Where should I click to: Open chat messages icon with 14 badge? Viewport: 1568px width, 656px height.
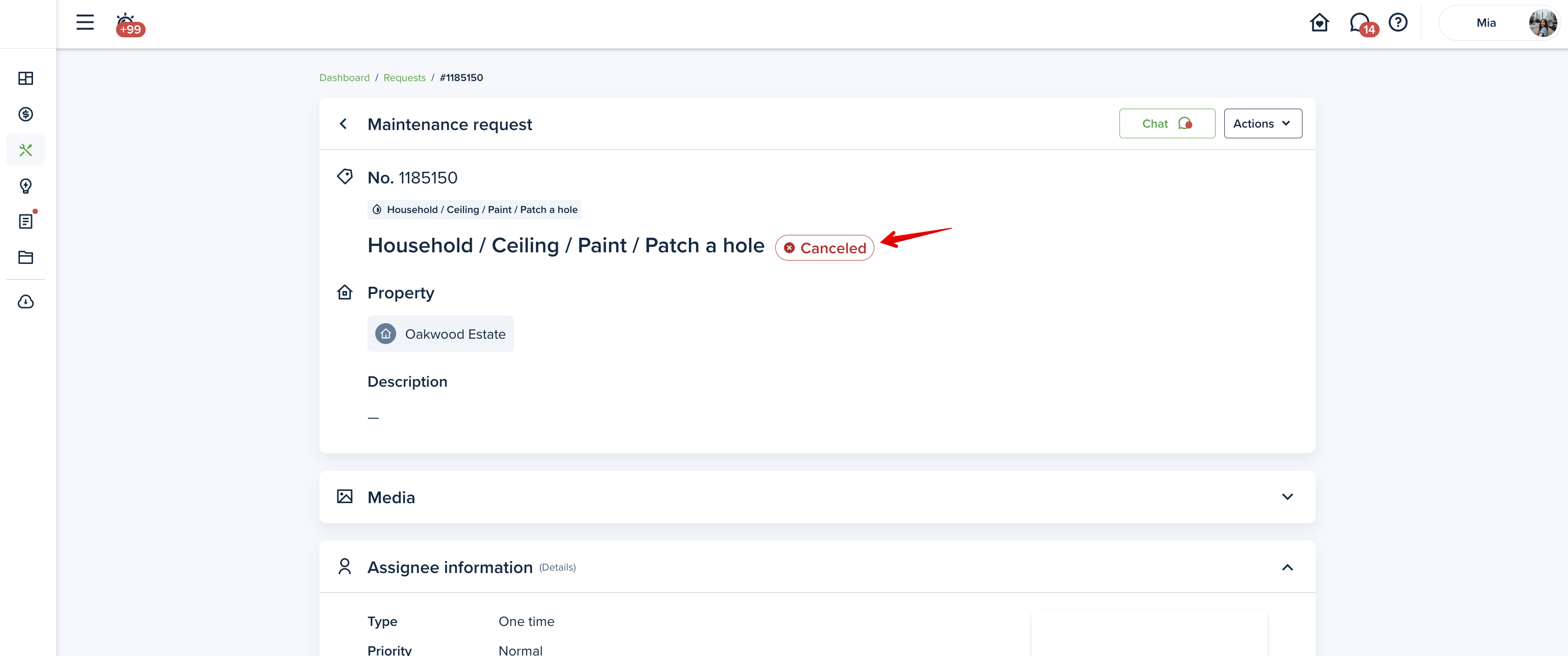click(x=1360, y=23)
